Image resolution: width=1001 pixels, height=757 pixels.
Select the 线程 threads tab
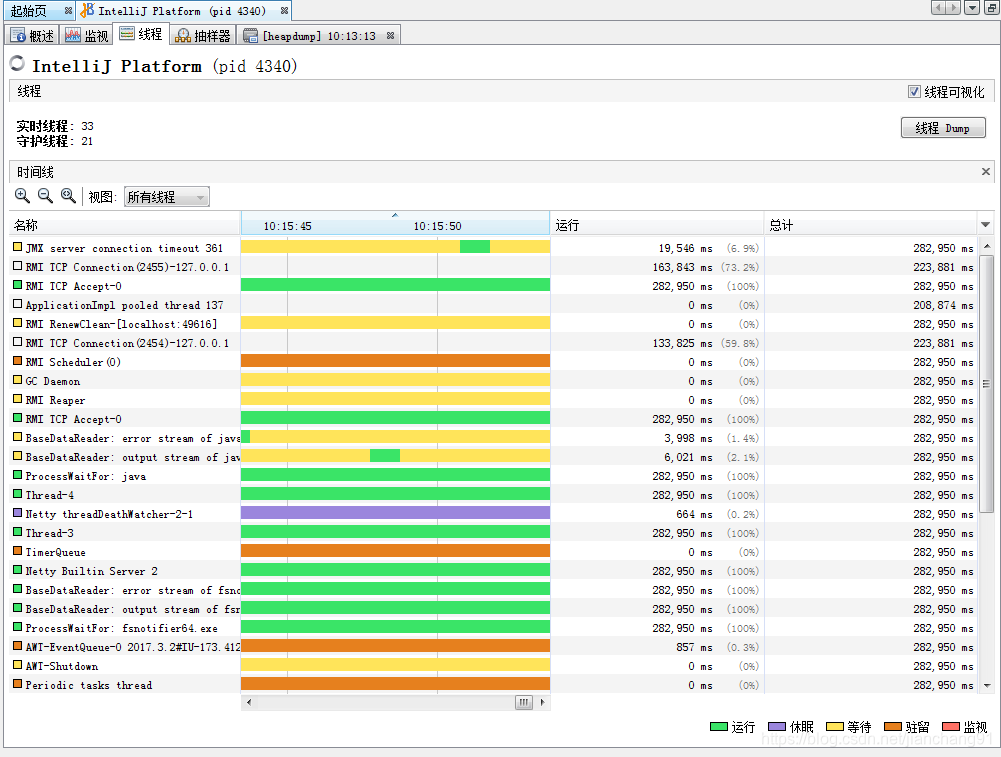[141, 34]
